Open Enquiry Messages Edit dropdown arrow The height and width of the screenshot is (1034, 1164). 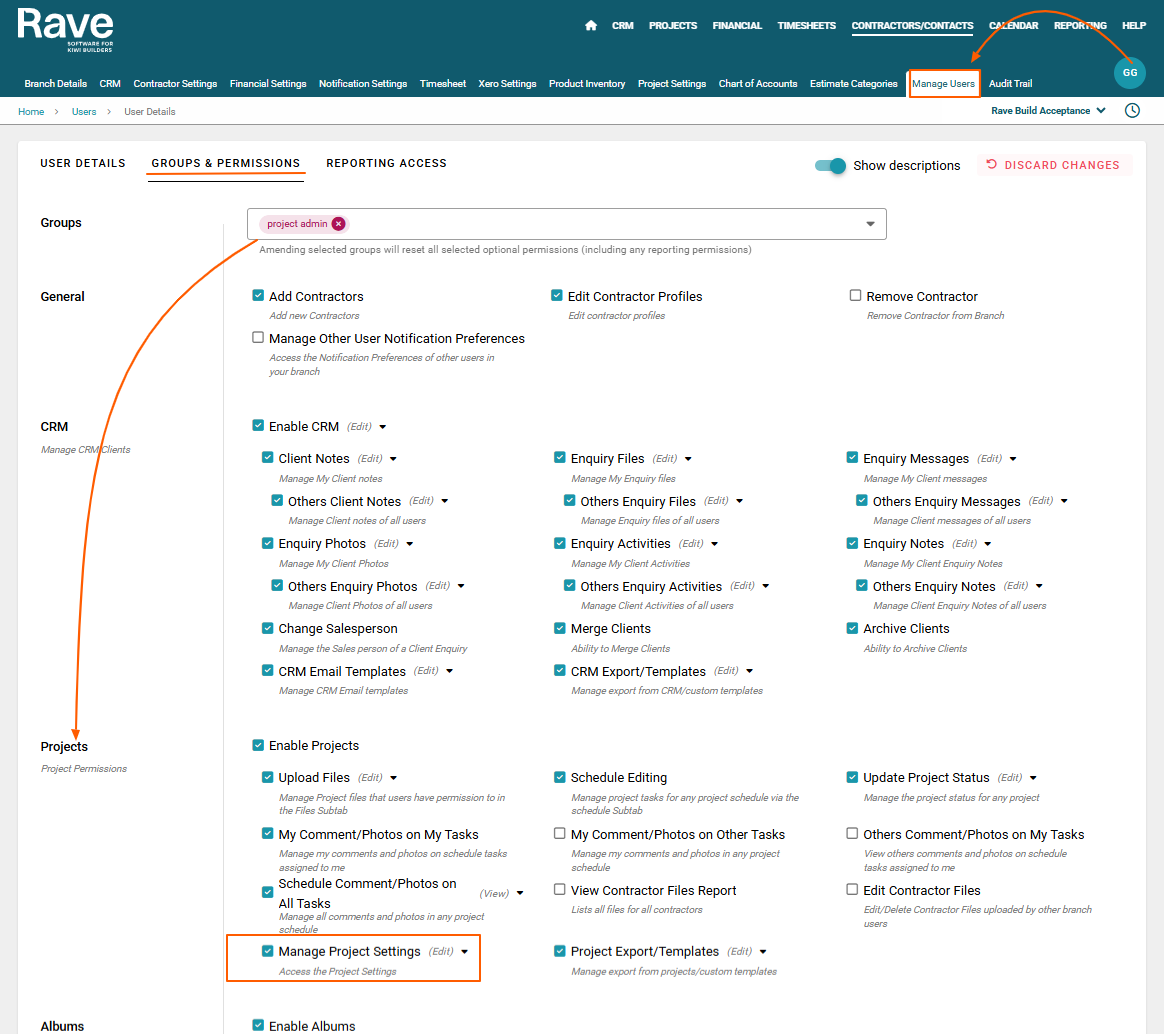point(1013,459)
